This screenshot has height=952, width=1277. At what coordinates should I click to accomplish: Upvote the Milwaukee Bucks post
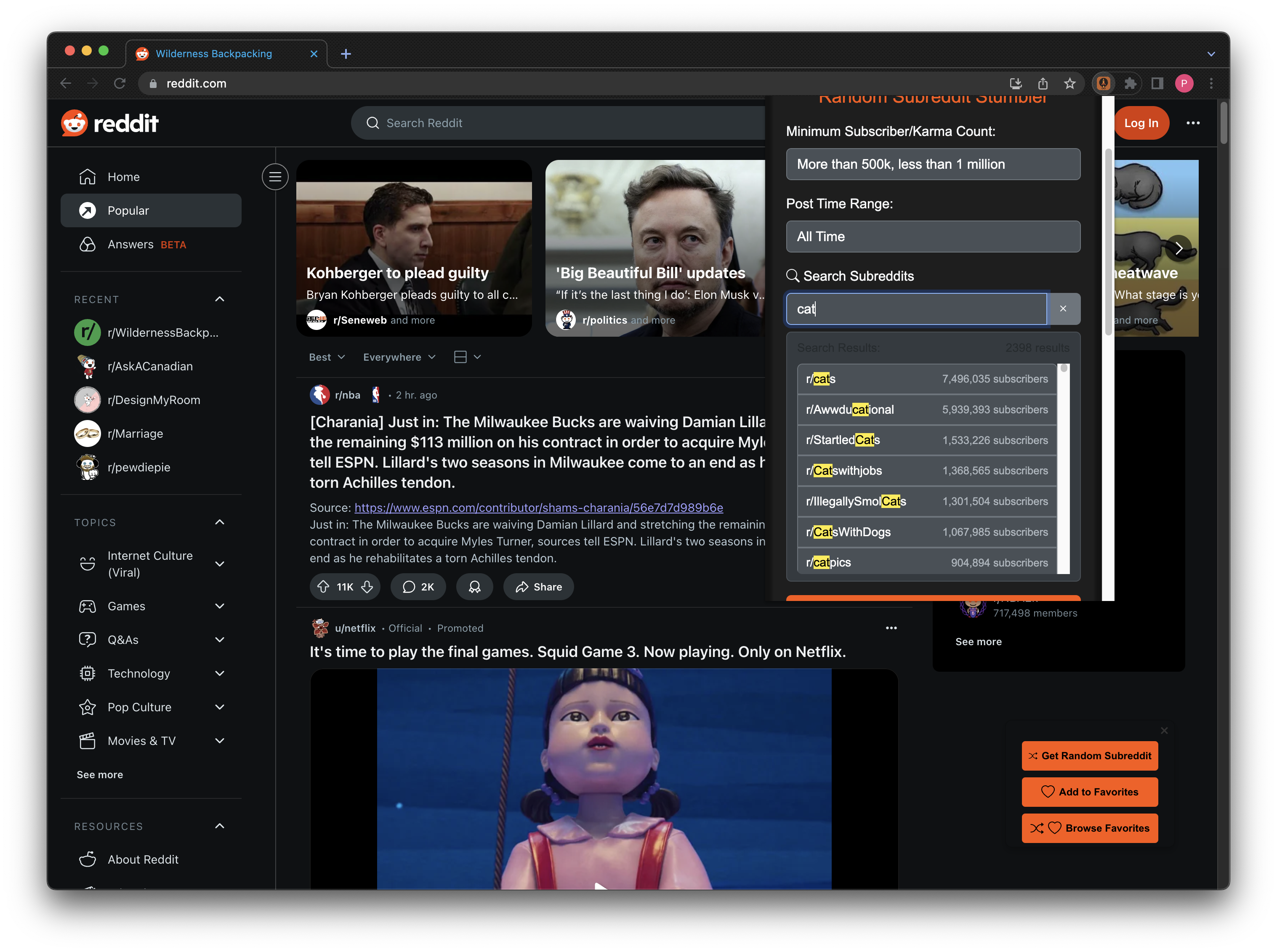tap(323, 587)
